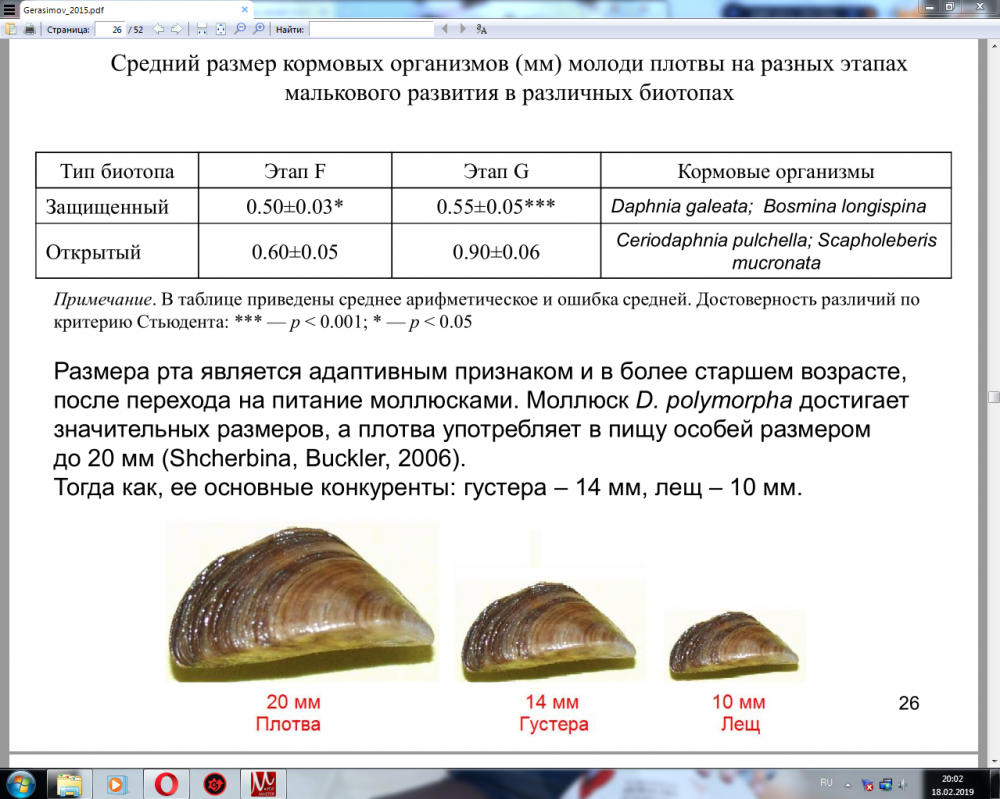Select the fit whole page icon

pos(220,29)
